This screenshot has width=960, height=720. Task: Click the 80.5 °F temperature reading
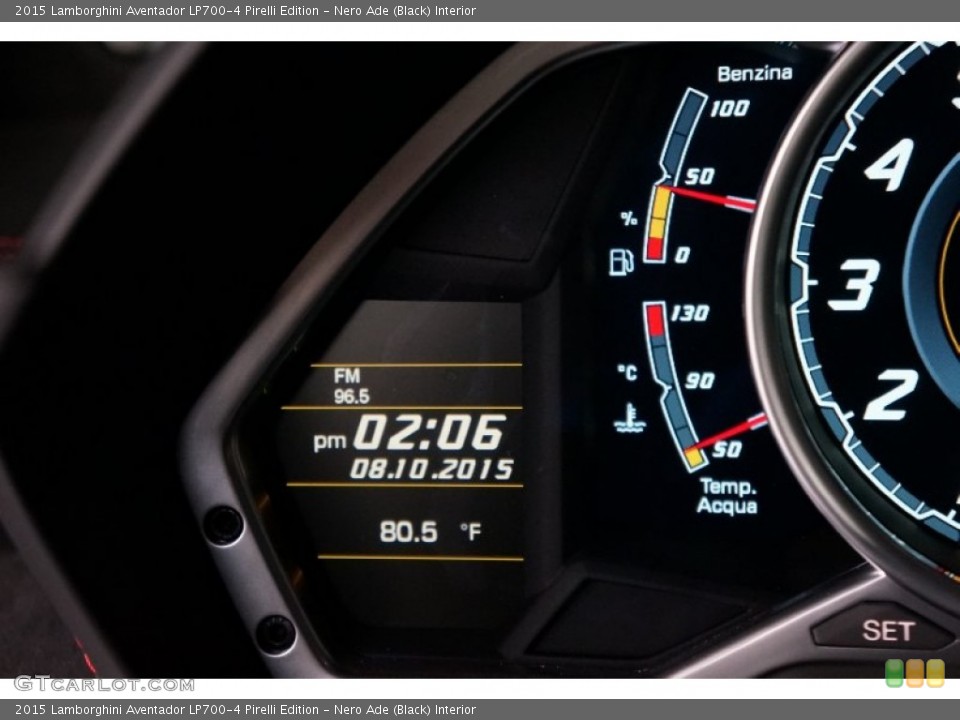430,531
